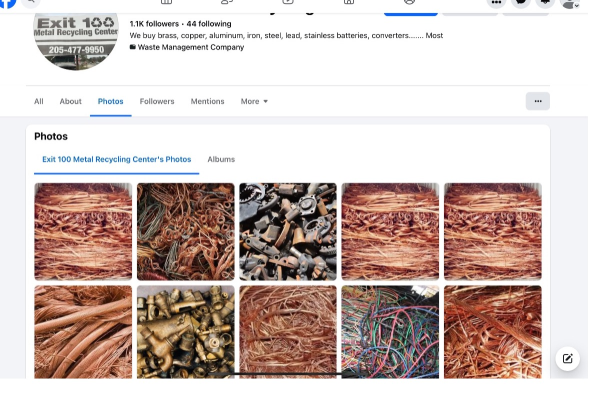Viewport: 600px width, 416px height.
Task: Click the three-dot page options button
Action: click(x=537, y=101)
